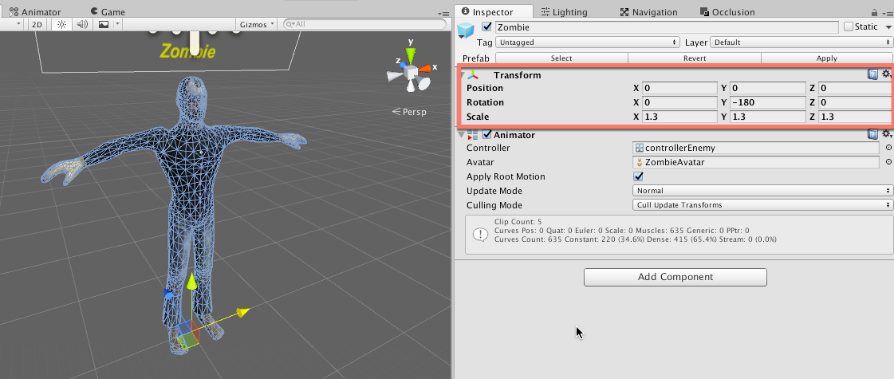The width and height of the screenshot is (894, 379).
Task: Click the Add Component button
Action: point(675,277)
